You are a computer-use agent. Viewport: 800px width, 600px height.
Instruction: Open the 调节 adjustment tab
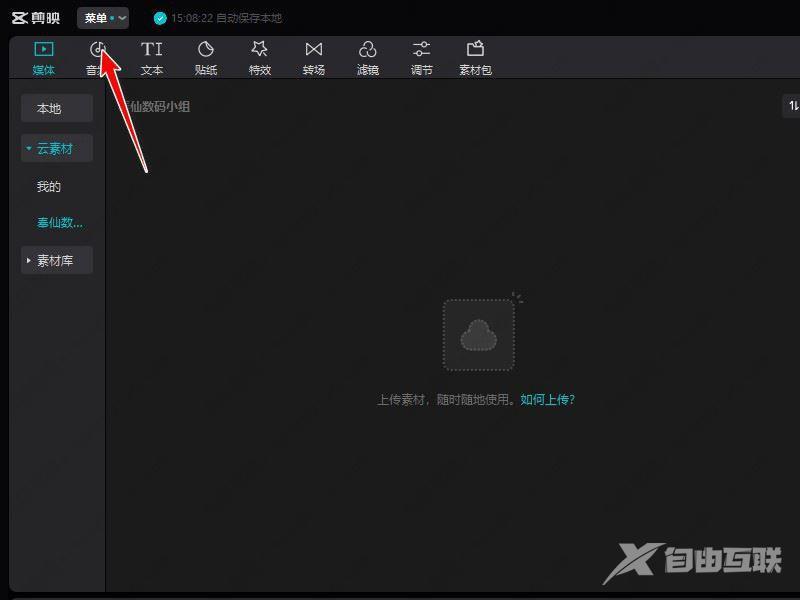[421, 58]
